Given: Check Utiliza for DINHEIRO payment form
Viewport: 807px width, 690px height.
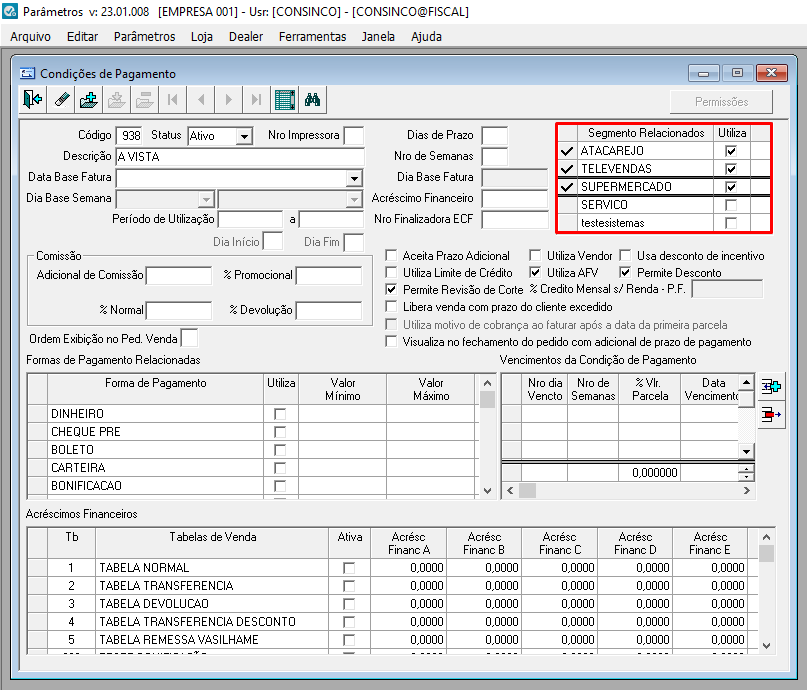Looking at the screenshot, I should pyautogui.click(x=280, y=414).
